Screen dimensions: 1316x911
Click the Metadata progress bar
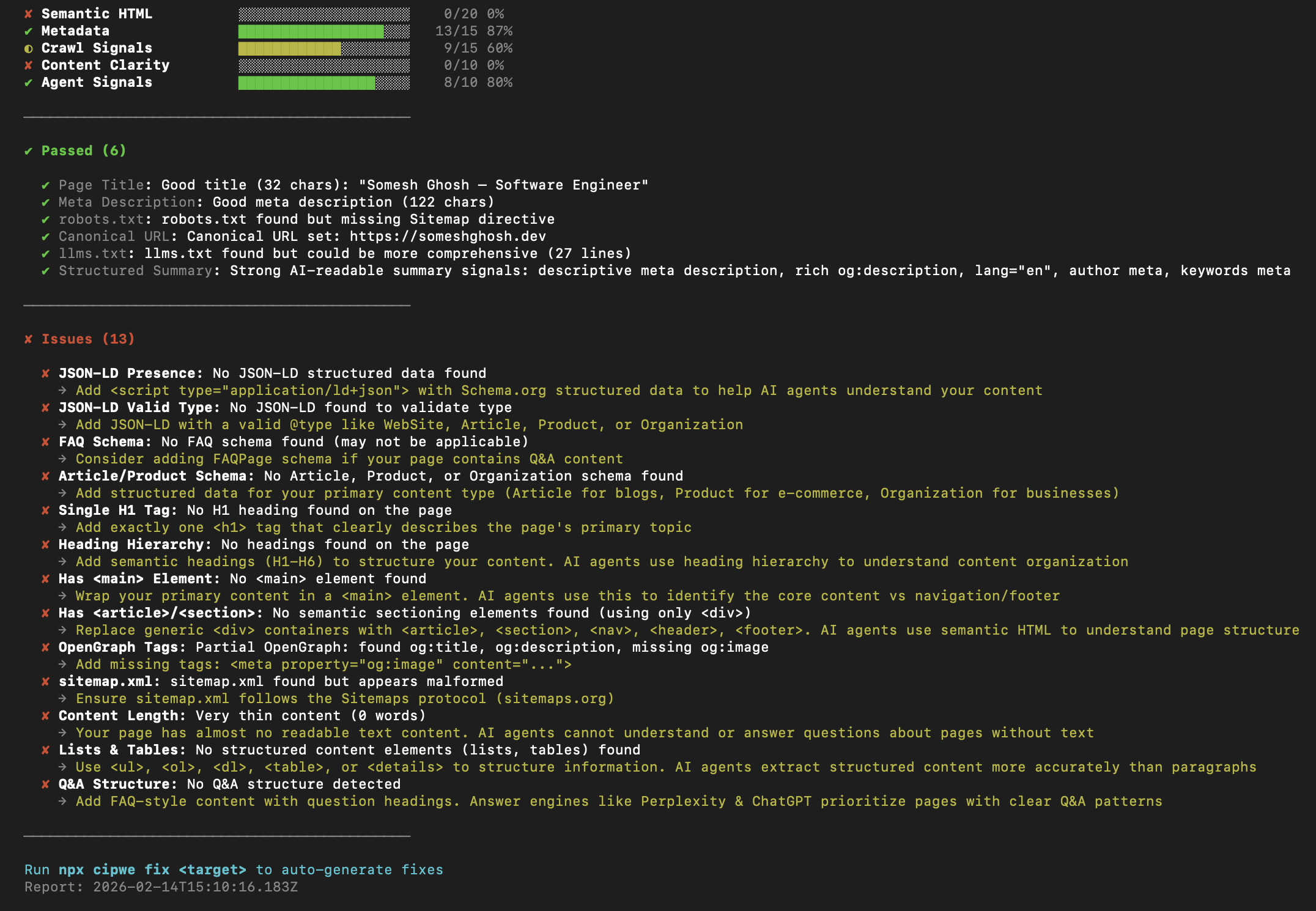click(324, 31)
